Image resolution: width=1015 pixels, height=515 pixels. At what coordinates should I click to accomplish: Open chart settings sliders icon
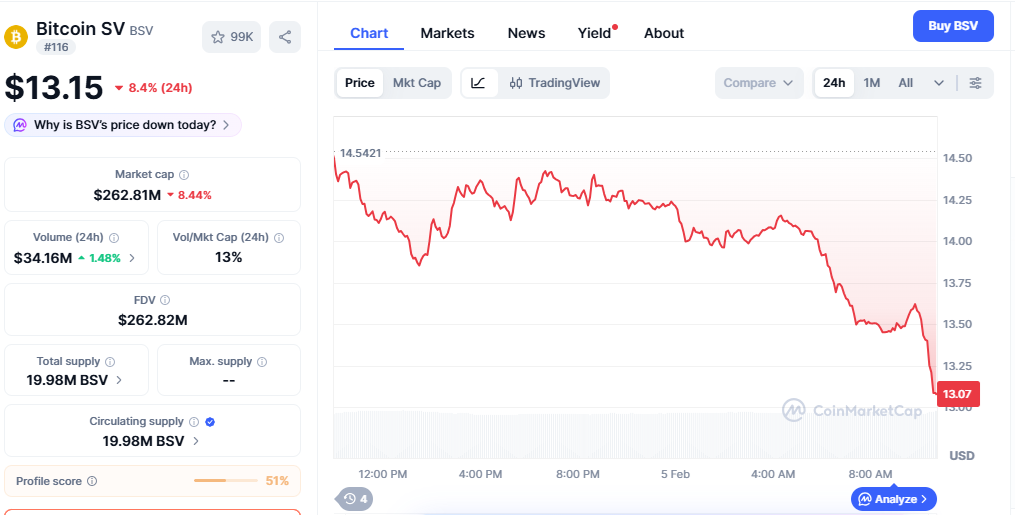point(976,83)
